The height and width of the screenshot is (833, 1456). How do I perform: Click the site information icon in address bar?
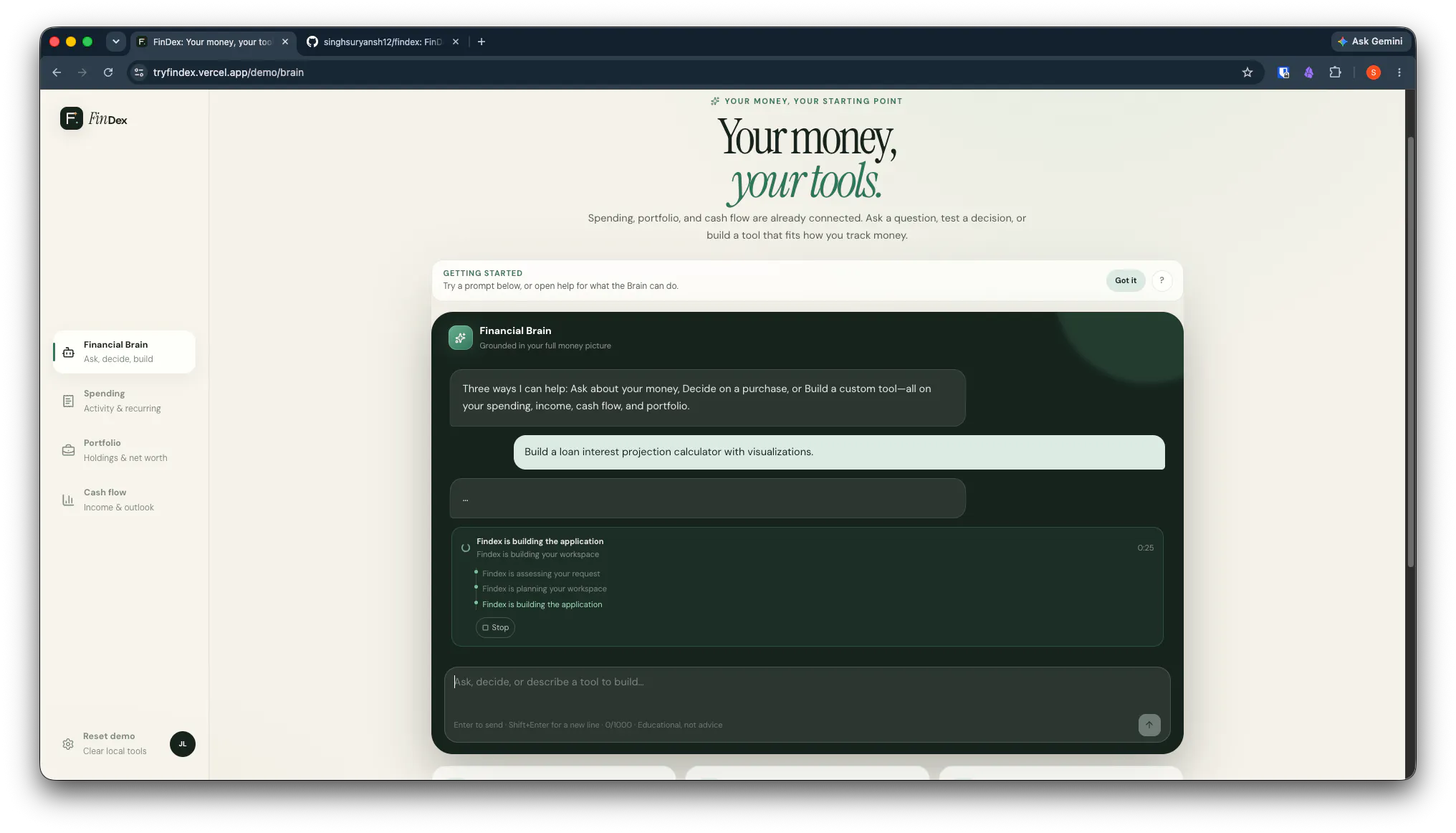click(140, 72)
